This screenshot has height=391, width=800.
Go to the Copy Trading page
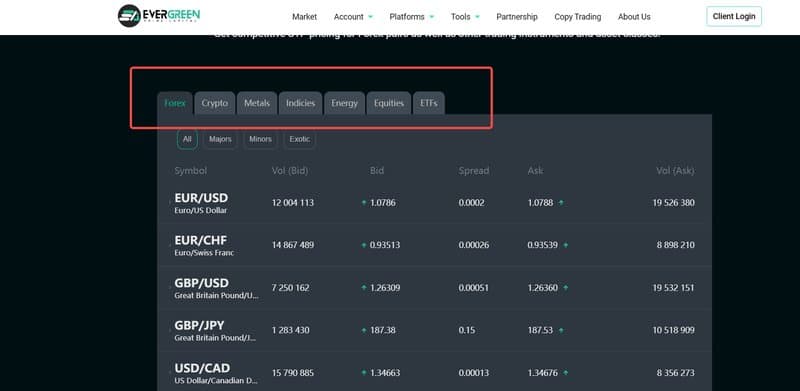click(x=578, y=17)
